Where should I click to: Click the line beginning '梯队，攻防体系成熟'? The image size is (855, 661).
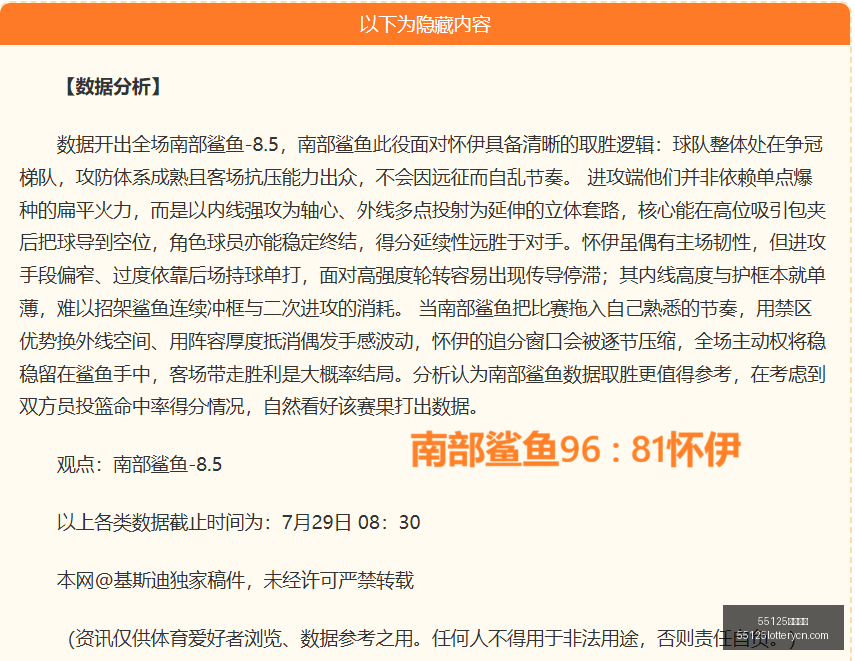click(x=416, y=177)
